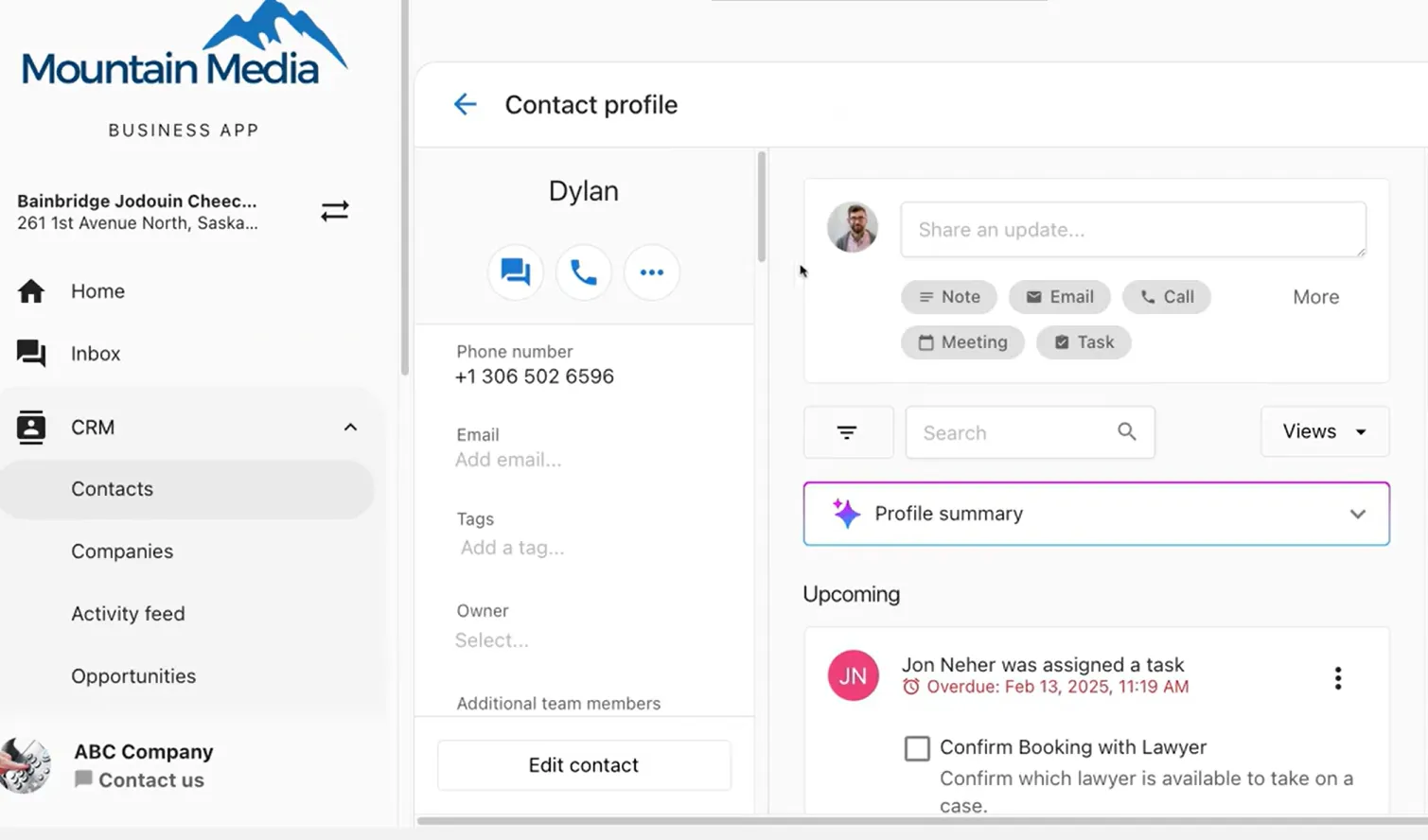Viewport: 1428px width, 840px height.
Task: Check the Confirm Booking with Lawyer checkbox
Action: [916, 747]
